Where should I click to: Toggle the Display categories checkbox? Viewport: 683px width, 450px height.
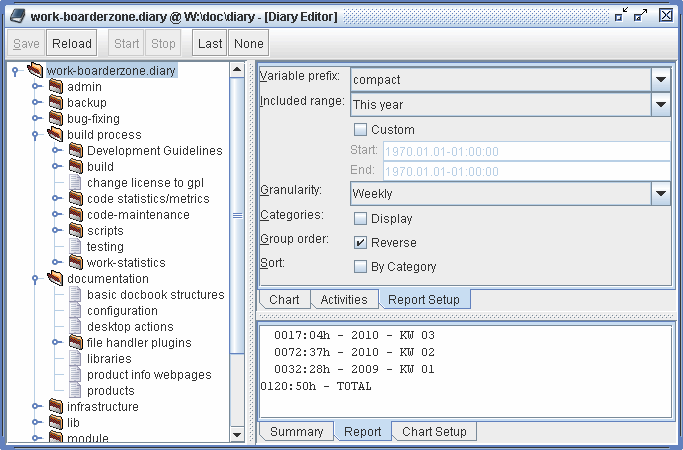click(x=360, y=218)
